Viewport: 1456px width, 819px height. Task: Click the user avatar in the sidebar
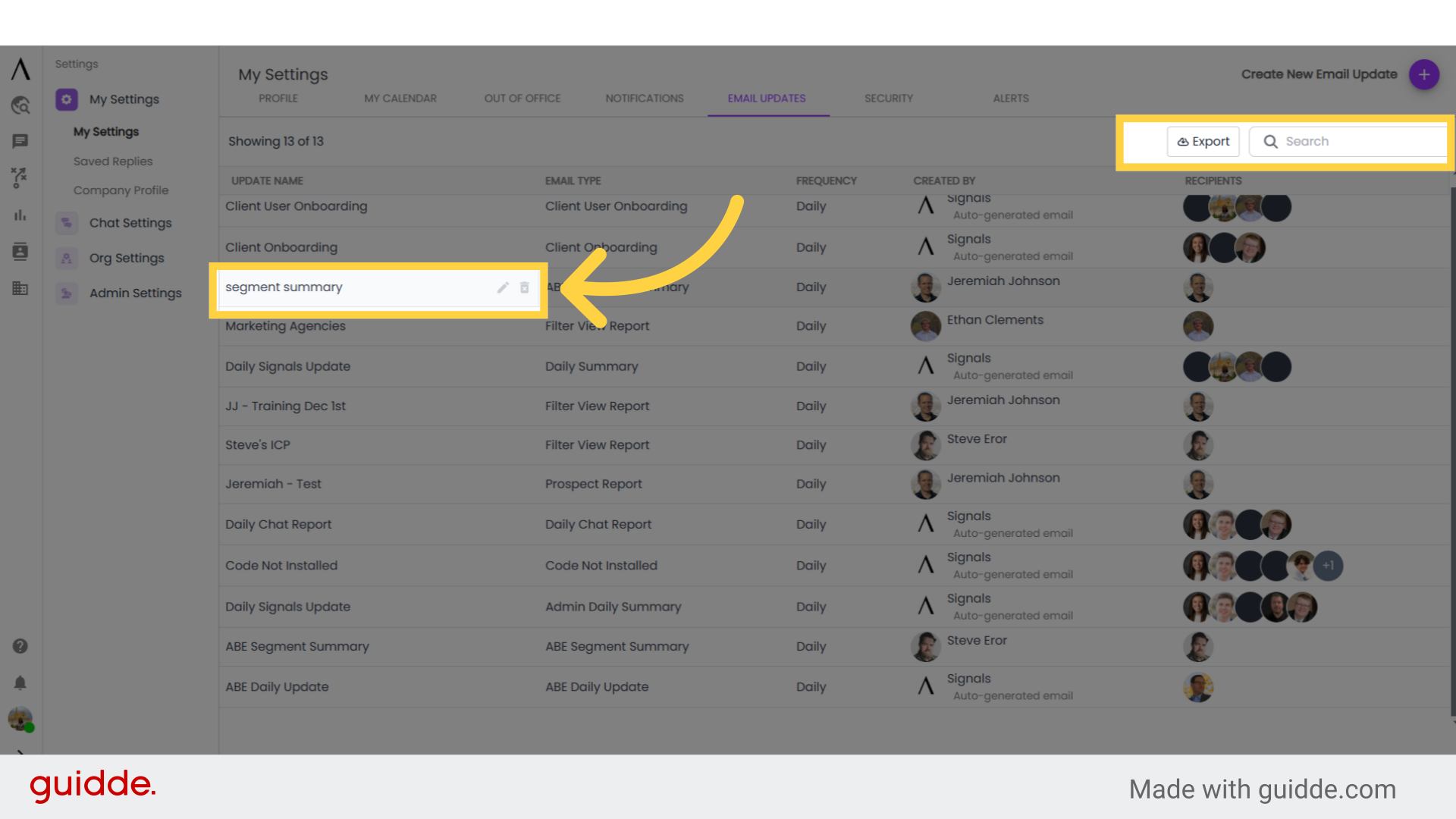pyautogui.click(x=20, y=719)
